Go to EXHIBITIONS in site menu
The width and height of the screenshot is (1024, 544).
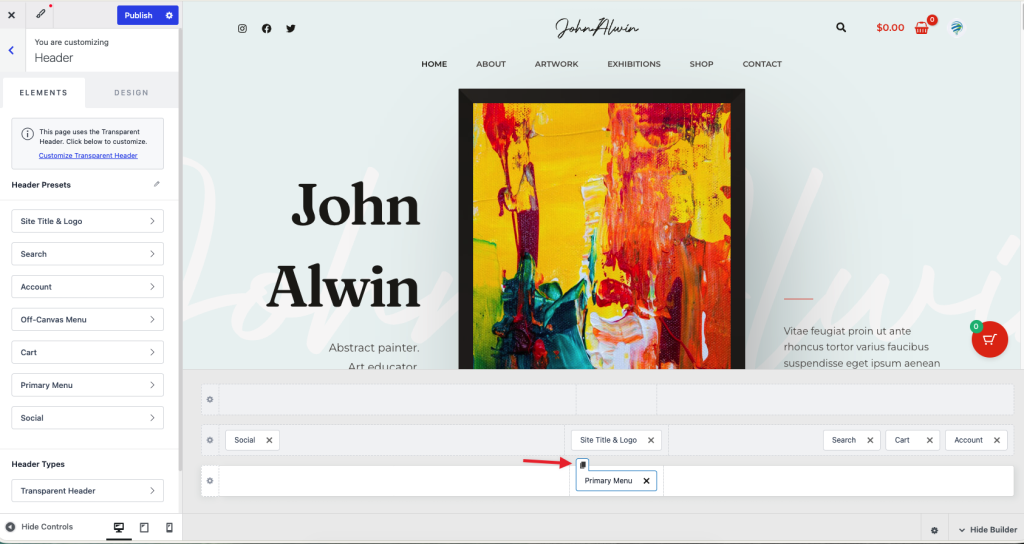(634, 64)
